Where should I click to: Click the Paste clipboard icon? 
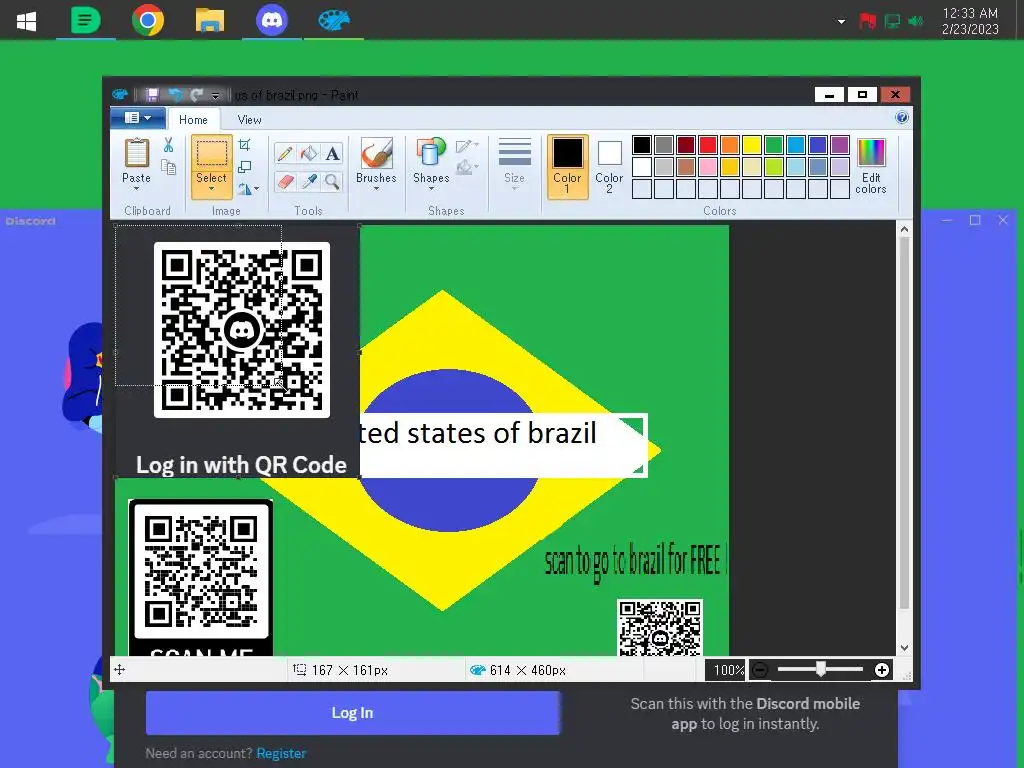click(x=136, y=152)
